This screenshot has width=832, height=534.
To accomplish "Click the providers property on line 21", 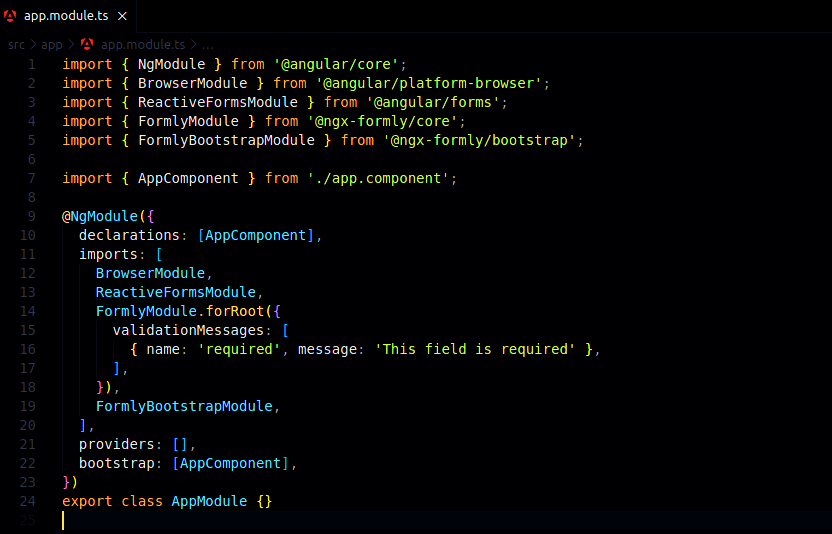I will point(116,444).
